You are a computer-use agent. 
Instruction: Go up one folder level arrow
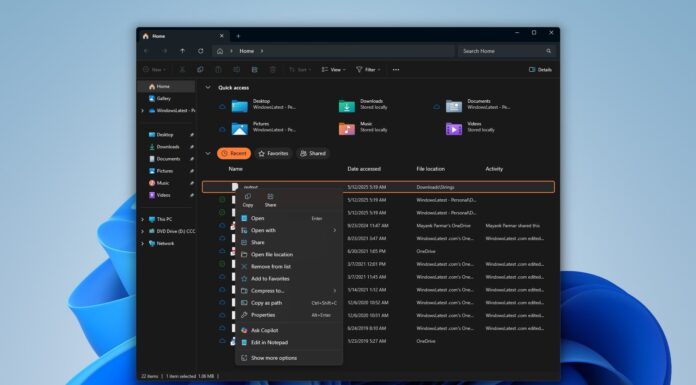coord(182,51)
